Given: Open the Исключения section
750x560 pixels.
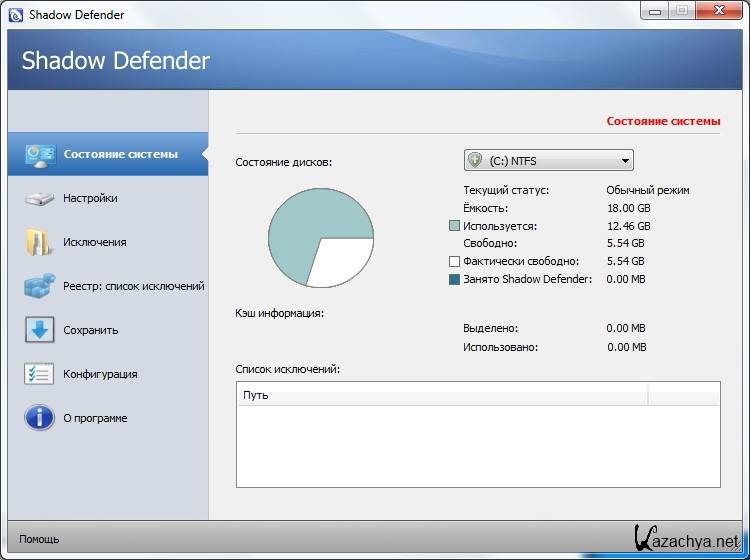Looking at the screenshot, I should pos(94,242).
